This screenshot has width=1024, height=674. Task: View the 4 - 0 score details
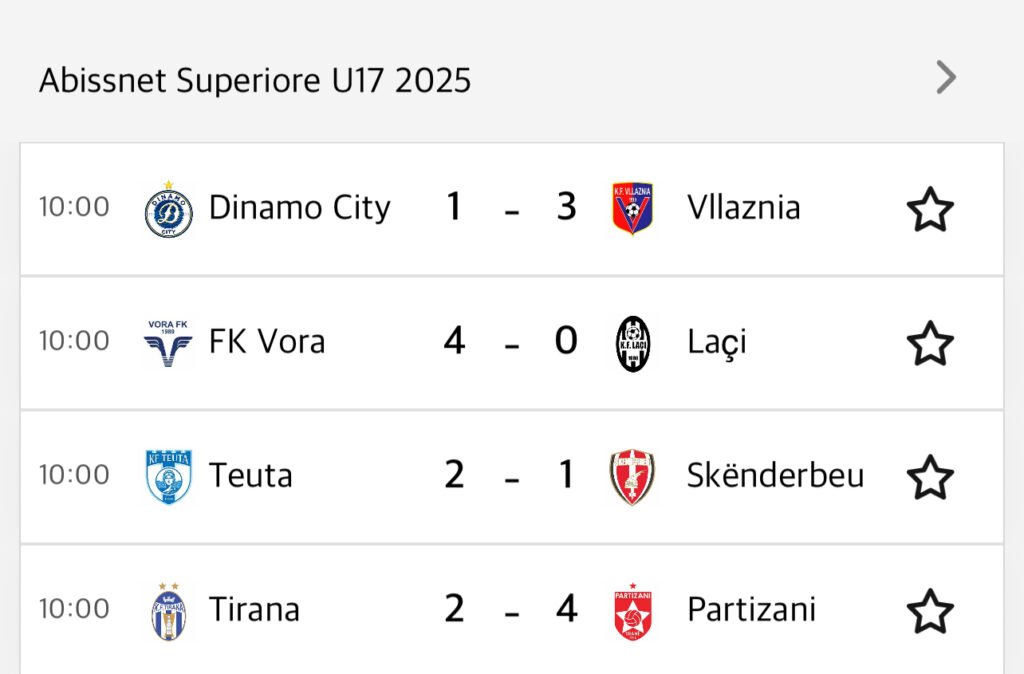coord(511,342)
